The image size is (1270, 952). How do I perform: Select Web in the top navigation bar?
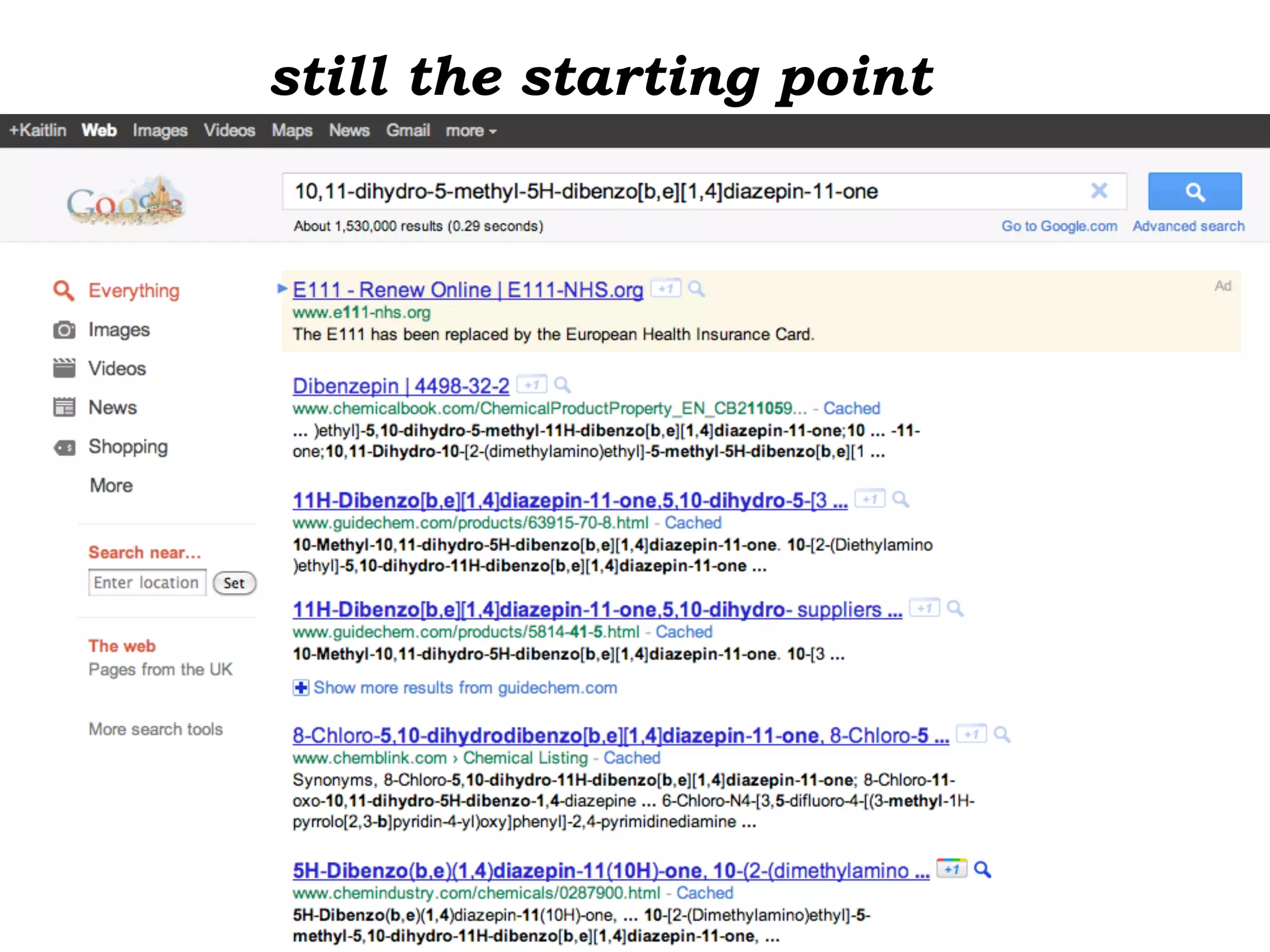tap(99, 130)
